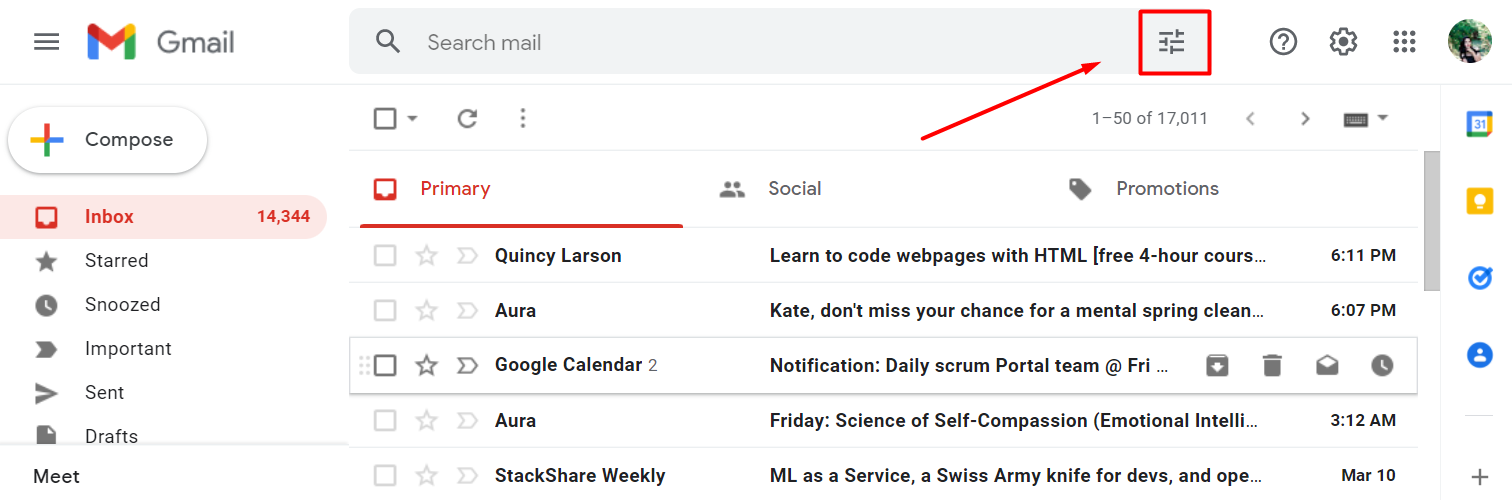Open the input tools keyboard dropdown arrow
Image resolution: width=1512 pixels, height=500 pixels.
1383,118
